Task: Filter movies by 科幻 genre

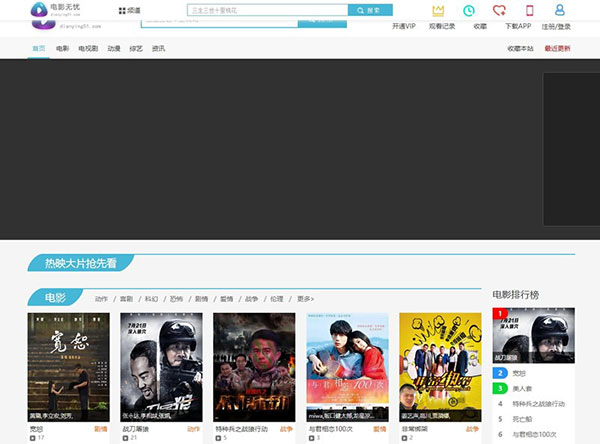Action: 151,299
